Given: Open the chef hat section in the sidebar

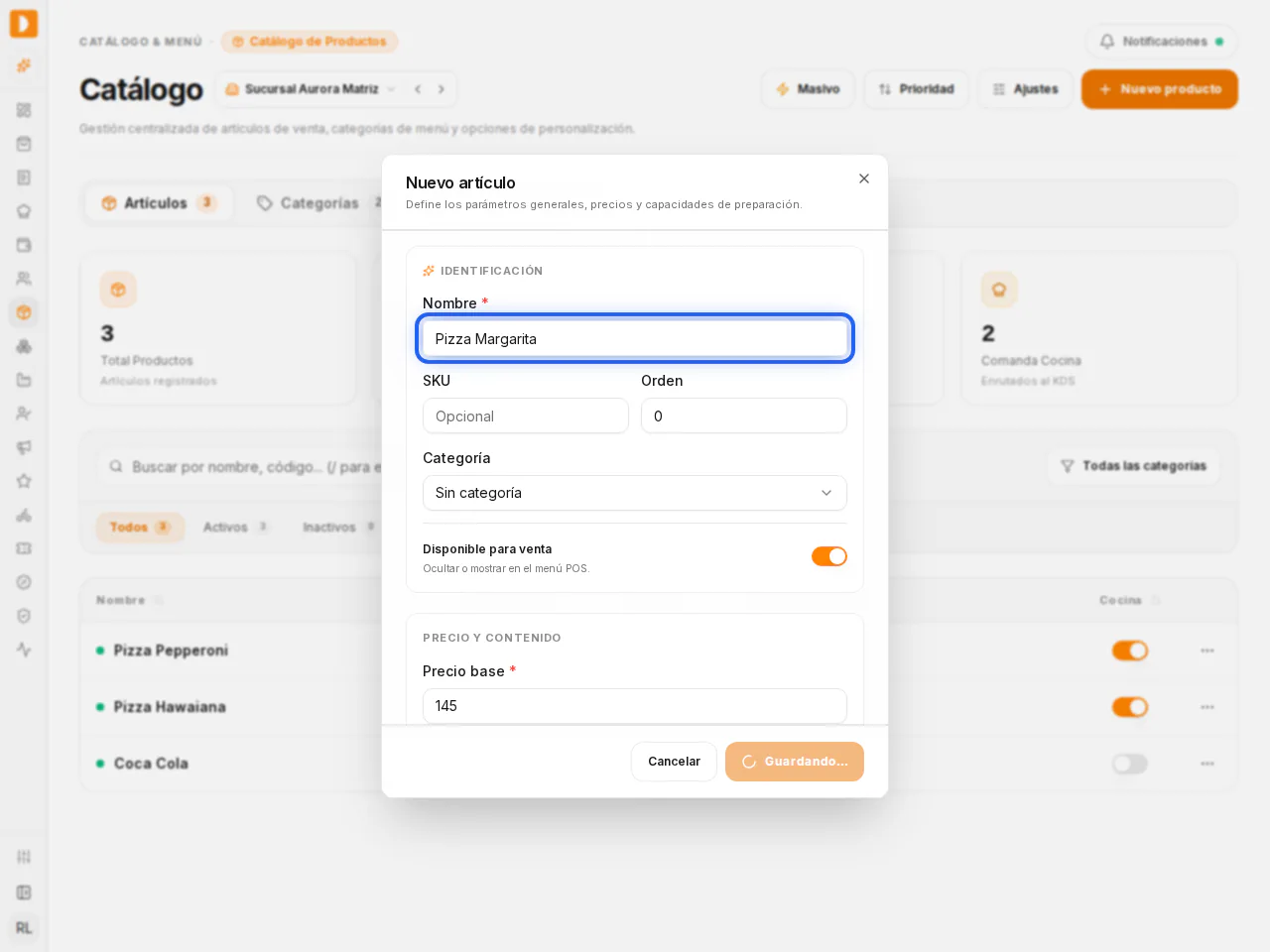Looking at the screenshot, I should pyautogui.click(x=24, y=211).
